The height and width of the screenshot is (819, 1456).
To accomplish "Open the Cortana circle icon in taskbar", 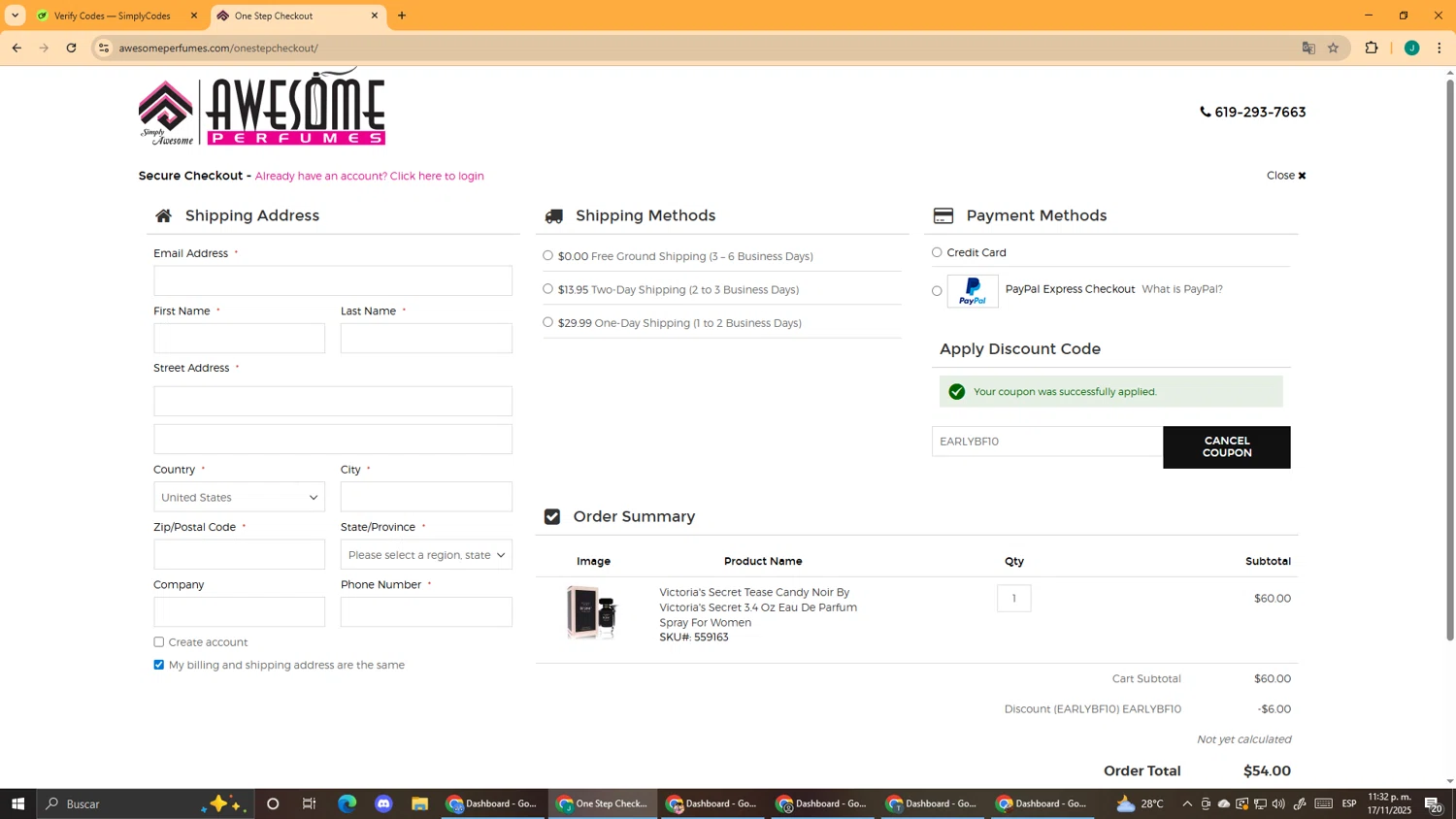I will point(273,803).
